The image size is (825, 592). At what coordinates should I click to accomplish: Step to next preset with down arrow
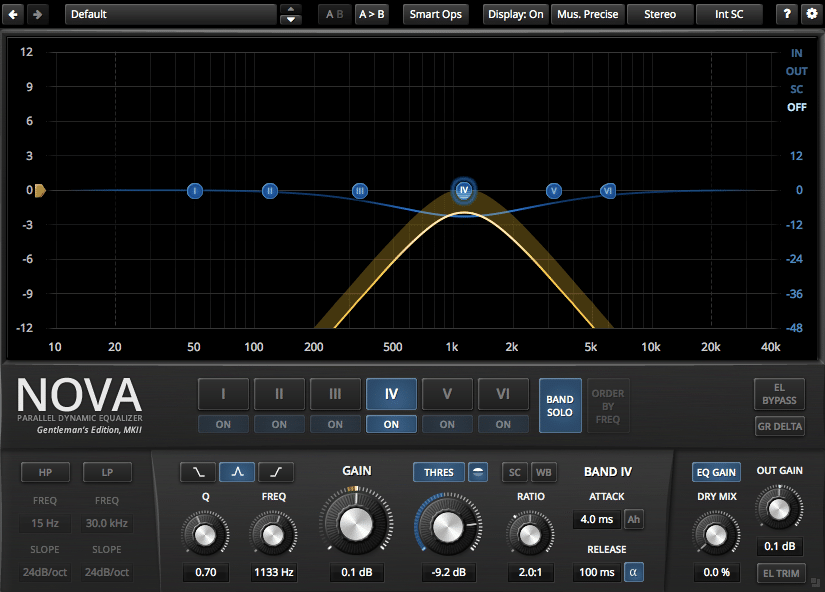tap(291, 19)
